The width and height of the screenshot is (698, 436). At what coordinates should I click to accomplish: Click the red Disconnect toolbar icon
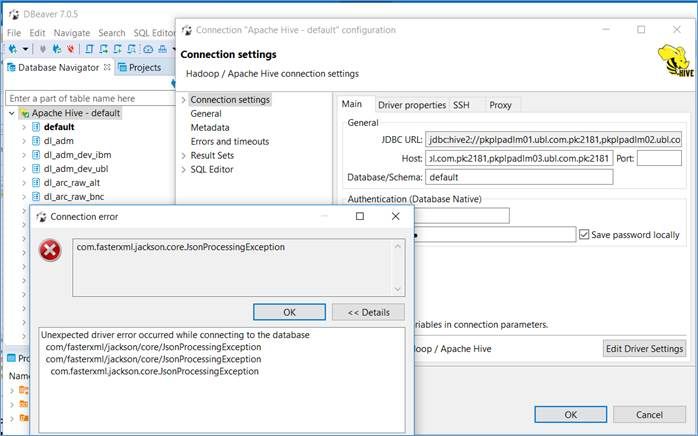pyautogui.click(x=70, y=49)
